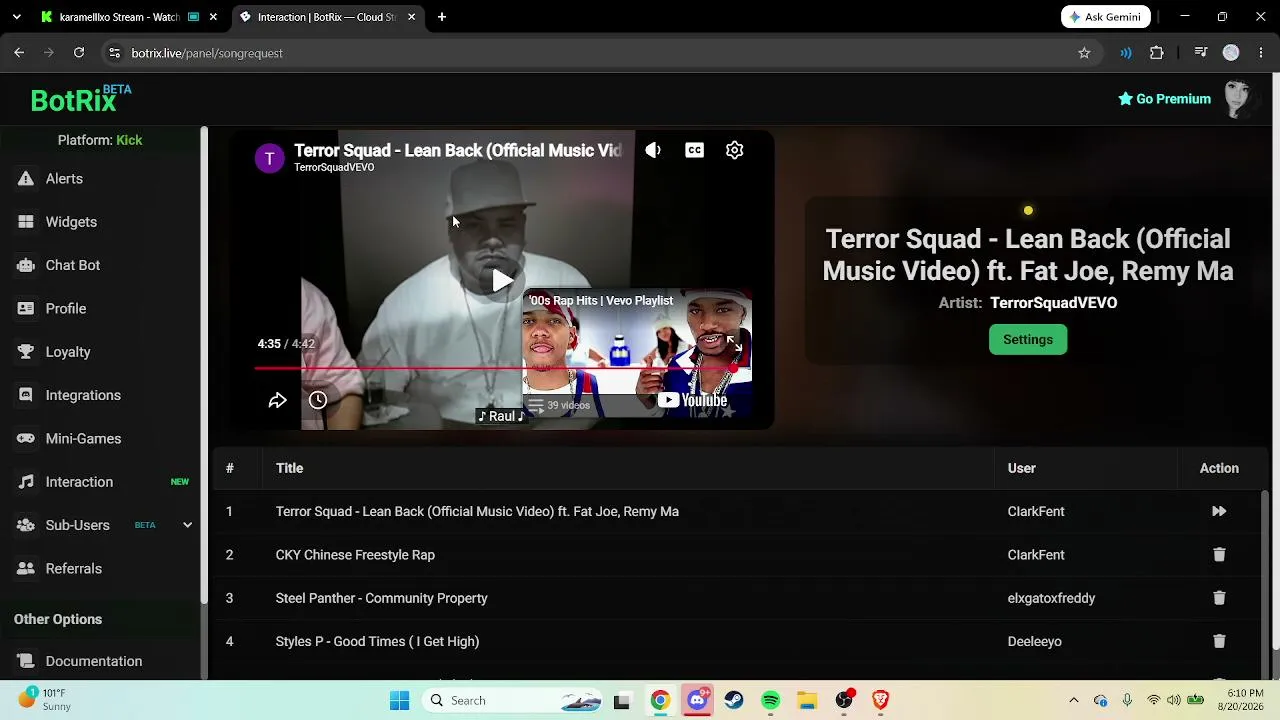
Task: Click the Interaction music note icon
Action: pyautogui.click(x=26, y=482)
